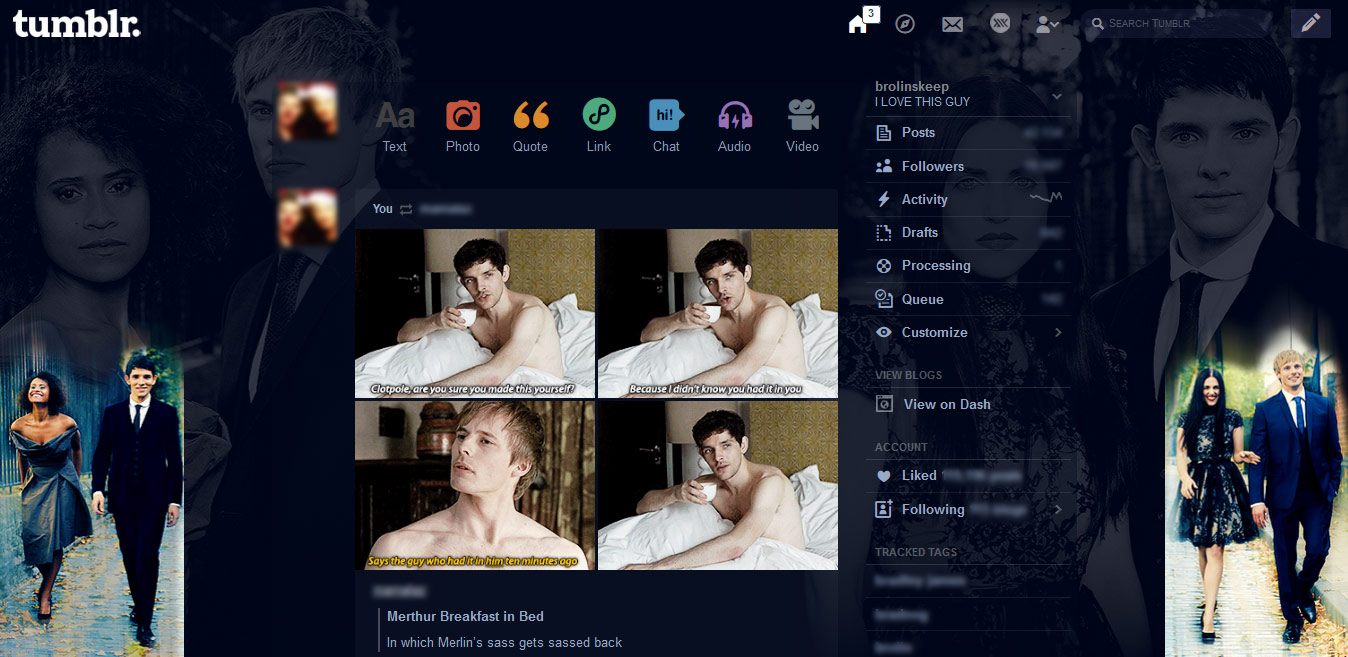Create a new Video post
The image size is (1348, 657).
coord(802,126)
